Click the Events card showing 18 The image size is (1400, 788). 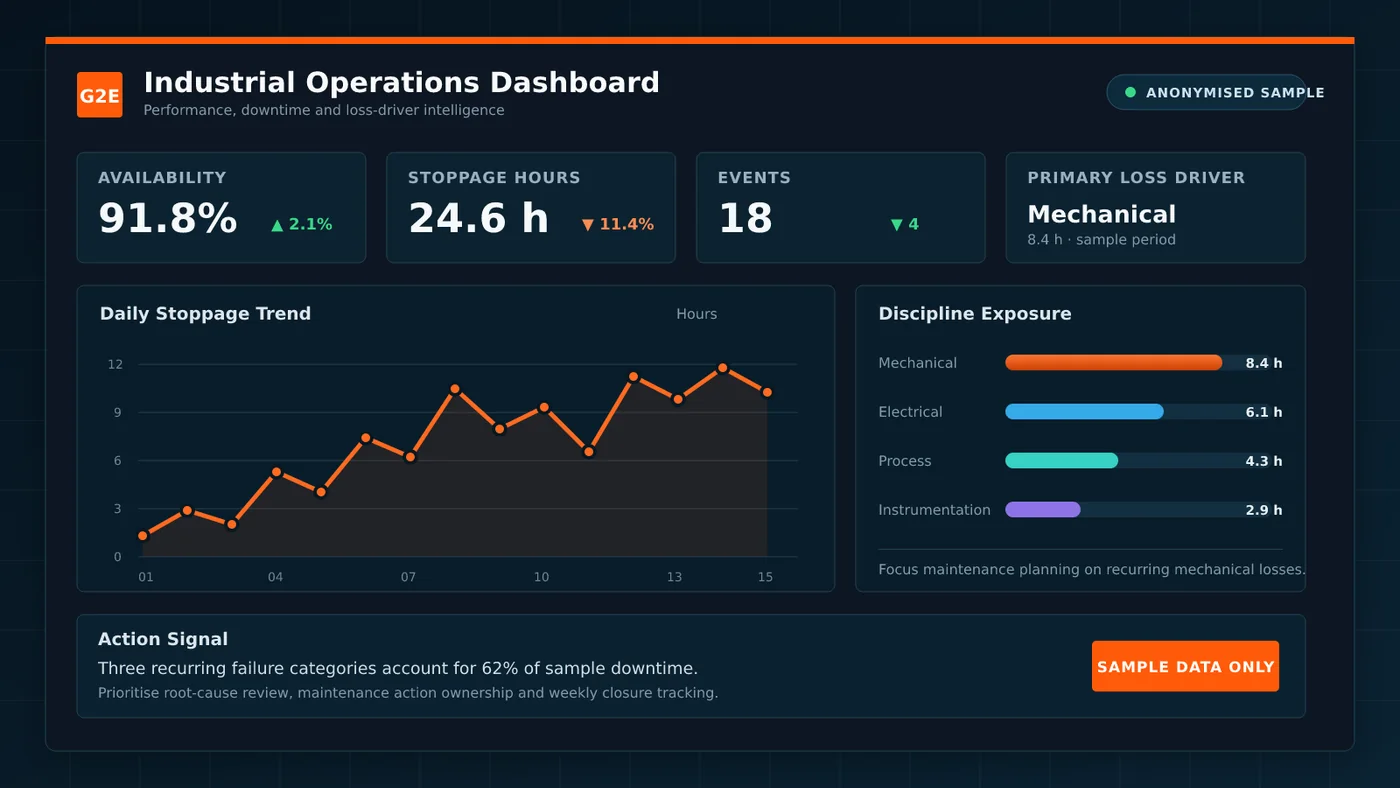(x=841, y=208)
